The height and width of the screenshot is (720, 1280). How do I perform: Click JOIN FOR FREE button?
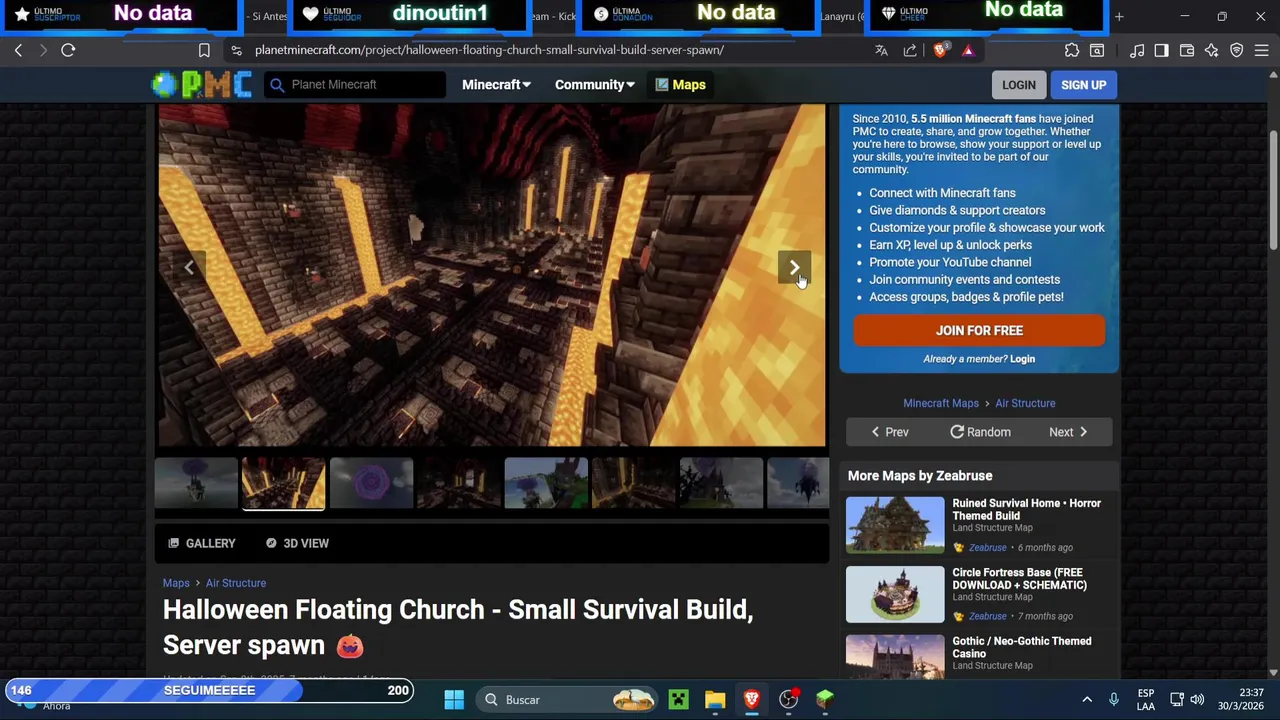979,330
